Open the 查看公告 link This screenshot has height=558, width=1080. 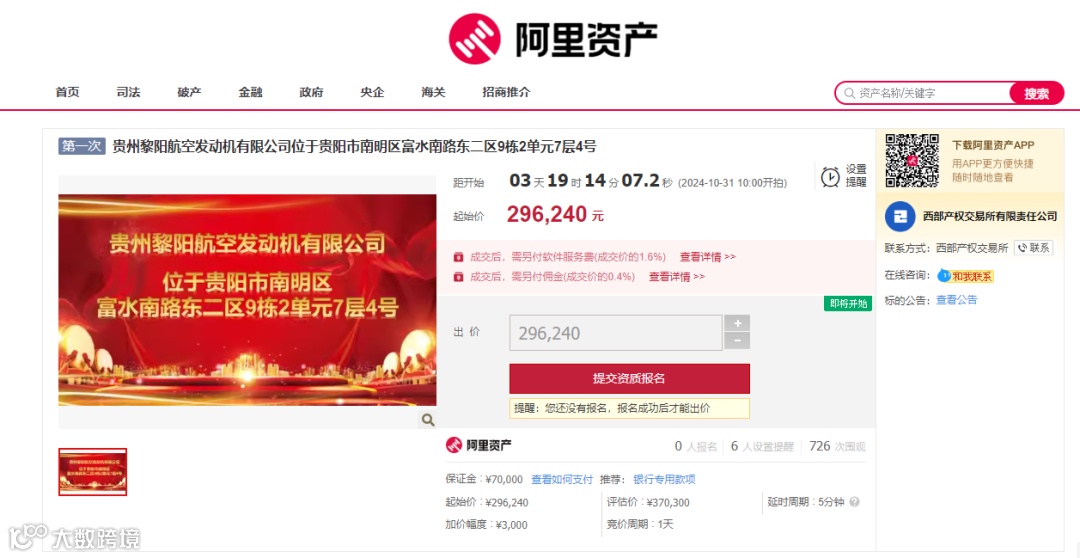(956, 300)
